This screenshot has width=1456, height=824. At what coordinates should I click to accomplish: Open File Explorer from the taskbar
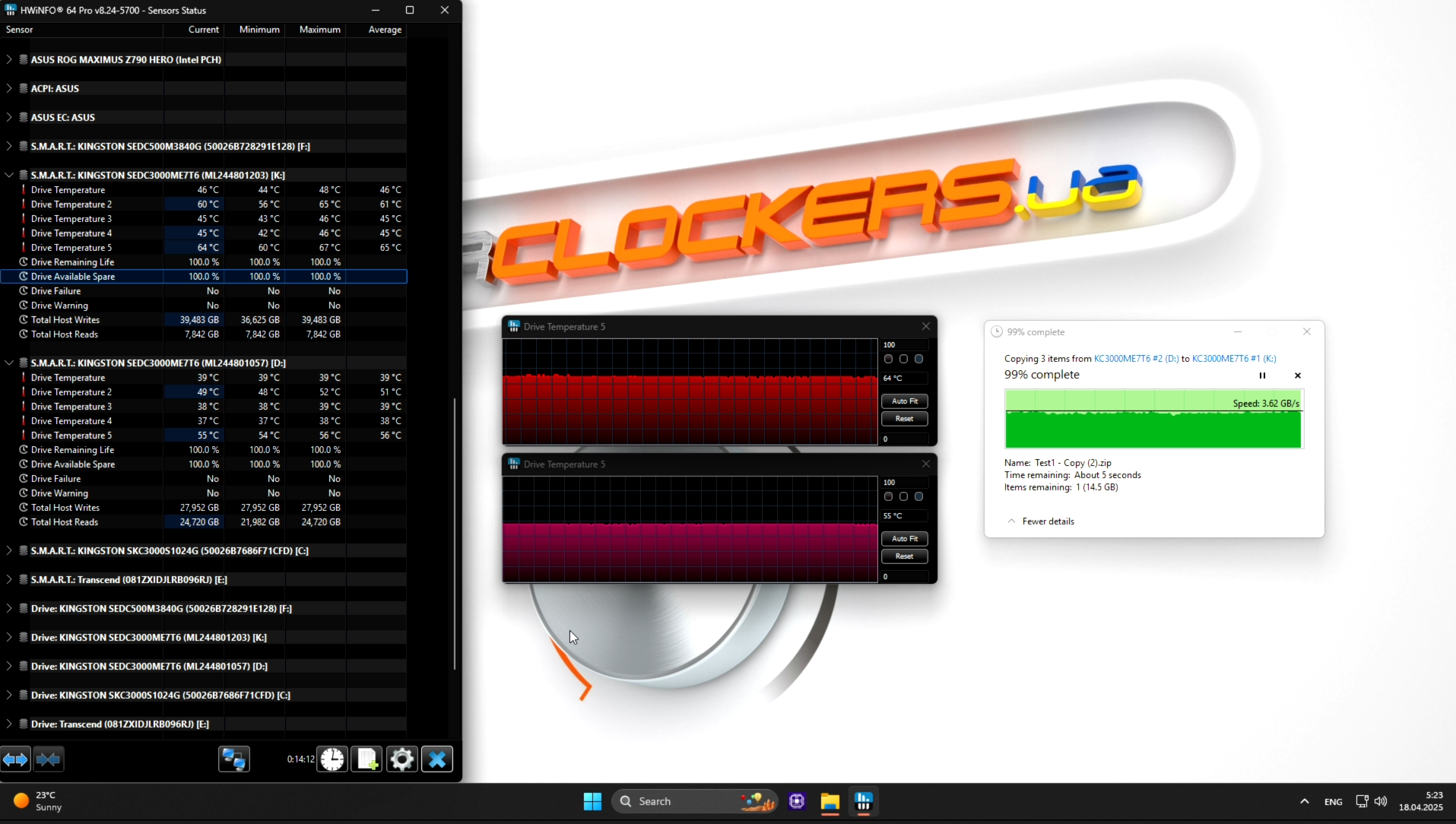(x=830, y=801)
